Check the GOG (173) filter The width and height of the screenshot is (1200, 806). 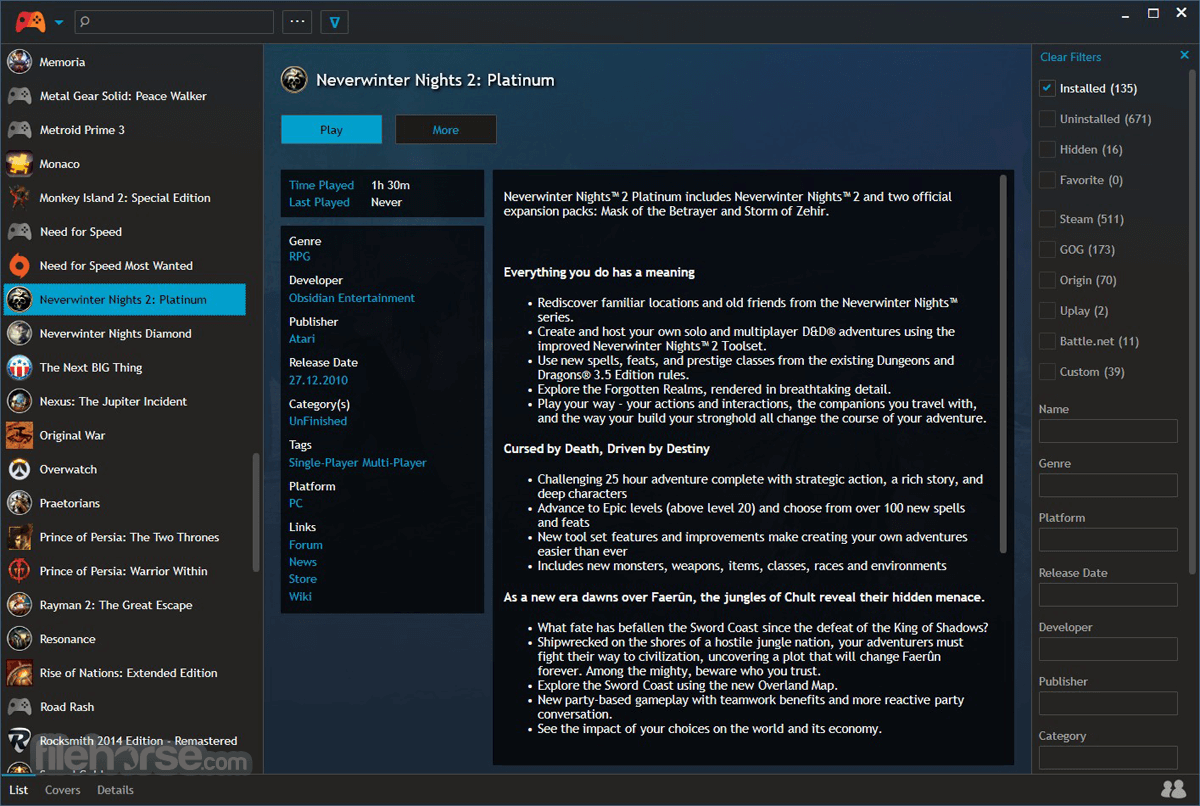click(x=1047, y=249)
